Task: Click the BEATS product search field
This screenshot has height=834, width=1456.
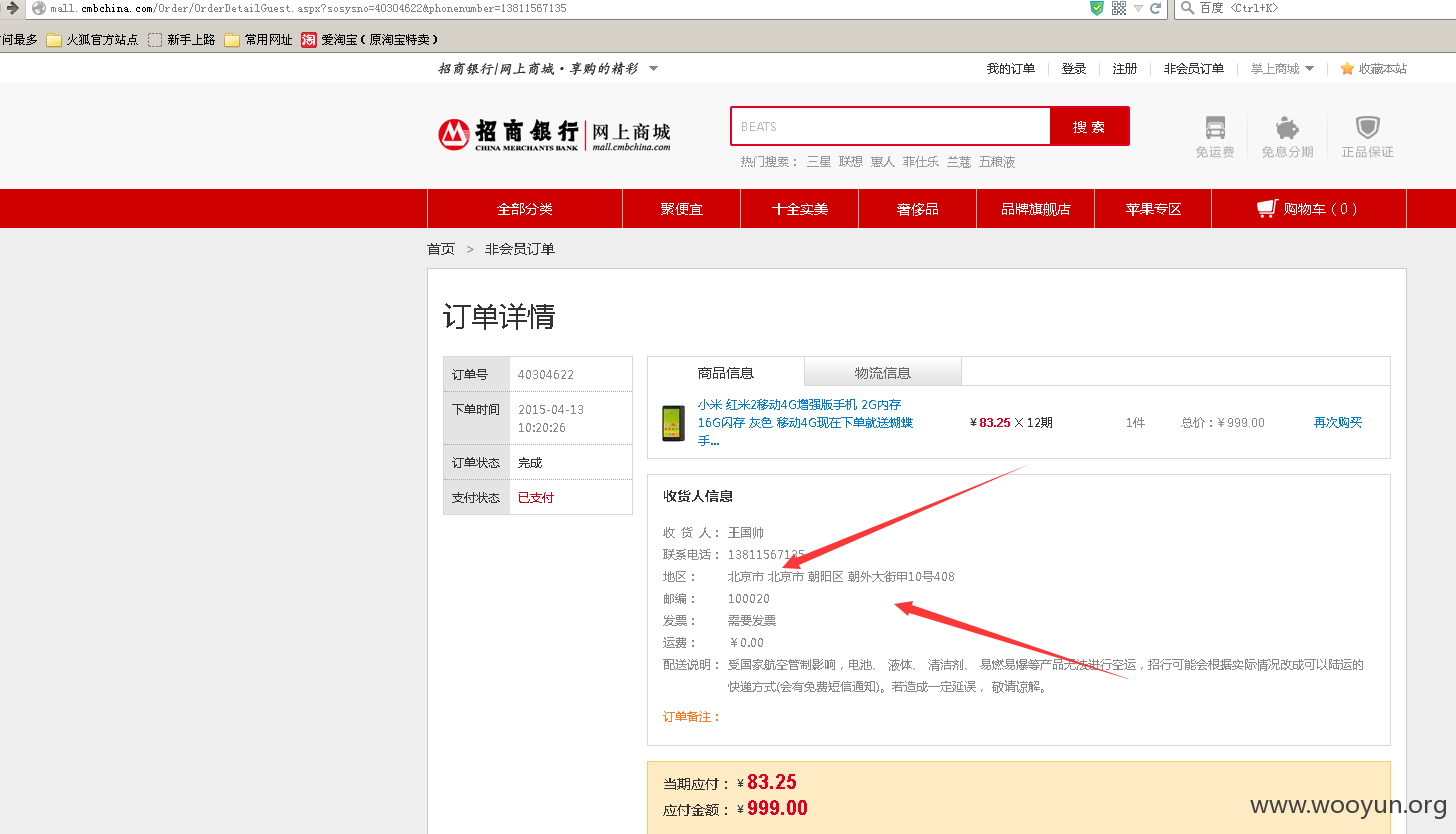Action: point(890,127)
